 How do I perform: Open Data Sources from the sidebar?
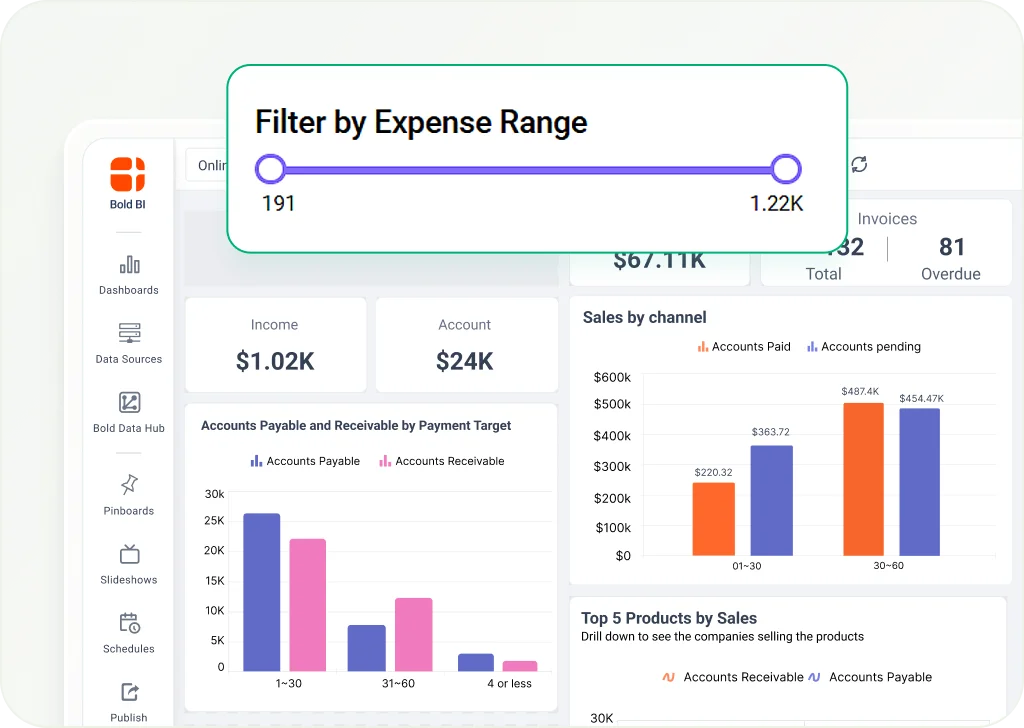pyautogui.click(x=129, y=333)
